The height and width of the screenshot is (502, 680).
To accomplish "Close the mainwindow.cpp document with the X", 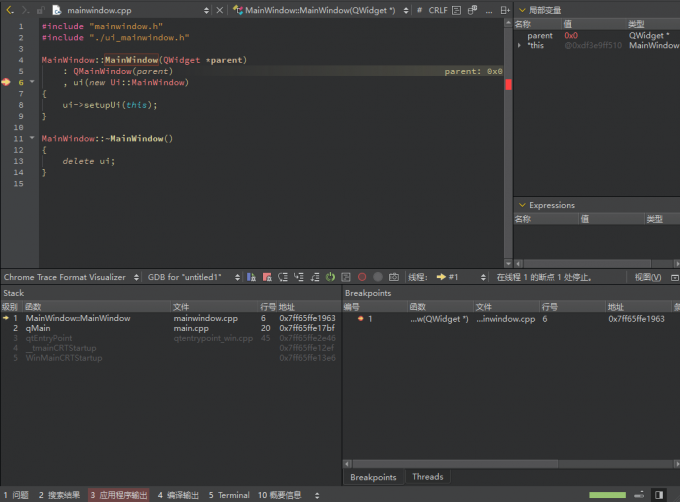I will tap(219, 9).
